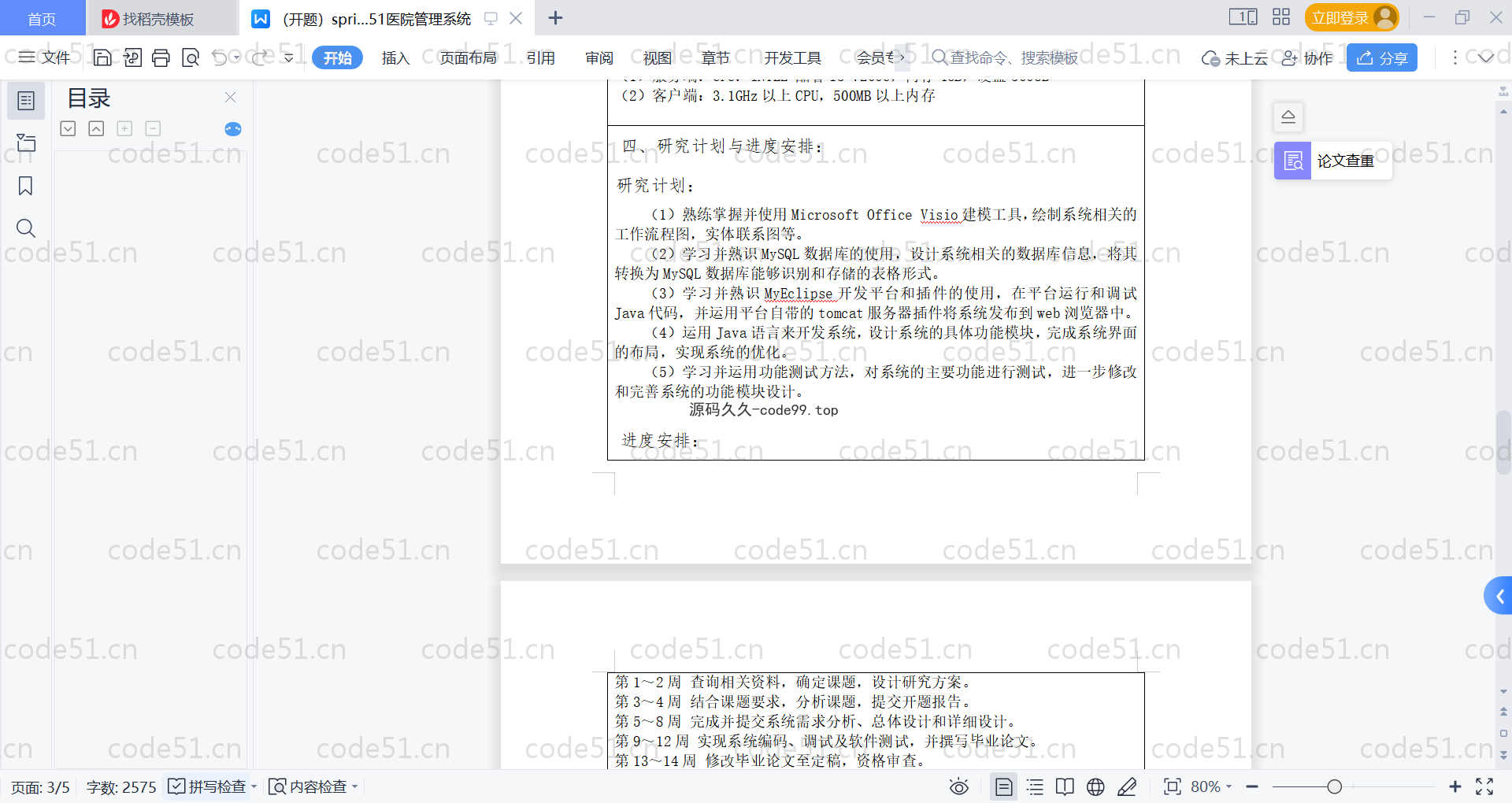Toggle 拼写检查 in status bar
Image resolution: width=1512 pixels, height=803 pixels.
pos(207,786)
